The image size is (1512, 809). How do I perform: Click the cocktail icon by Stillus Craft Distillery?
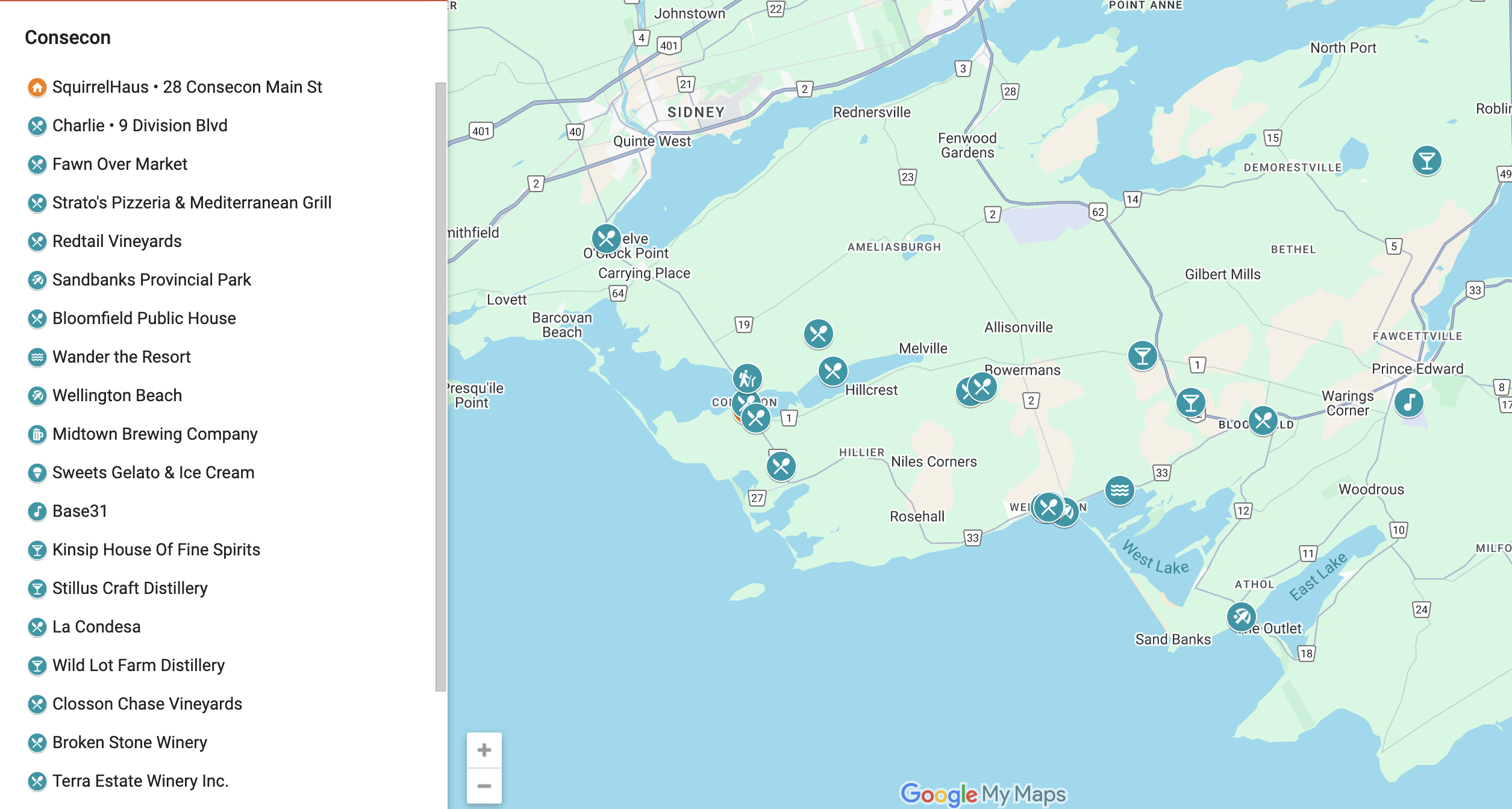(x=37, y=589)
